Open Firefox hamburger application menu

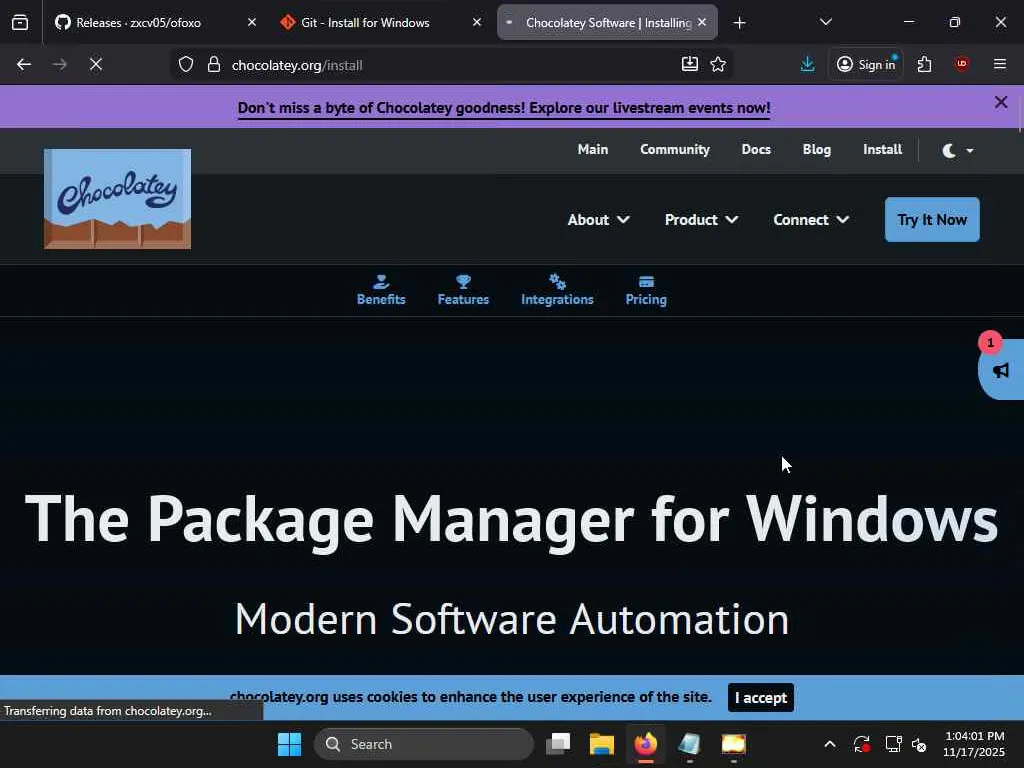[1000, 64]
